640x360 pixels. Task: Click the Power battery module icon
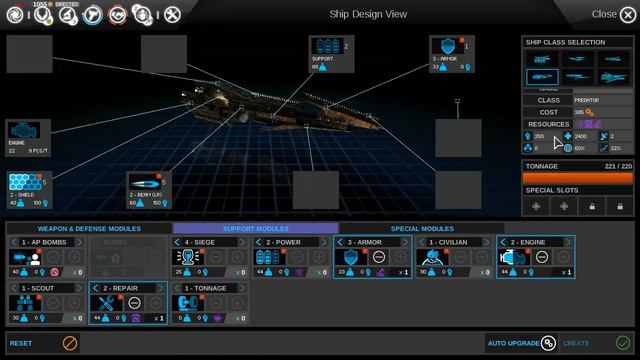coord(270,257)
